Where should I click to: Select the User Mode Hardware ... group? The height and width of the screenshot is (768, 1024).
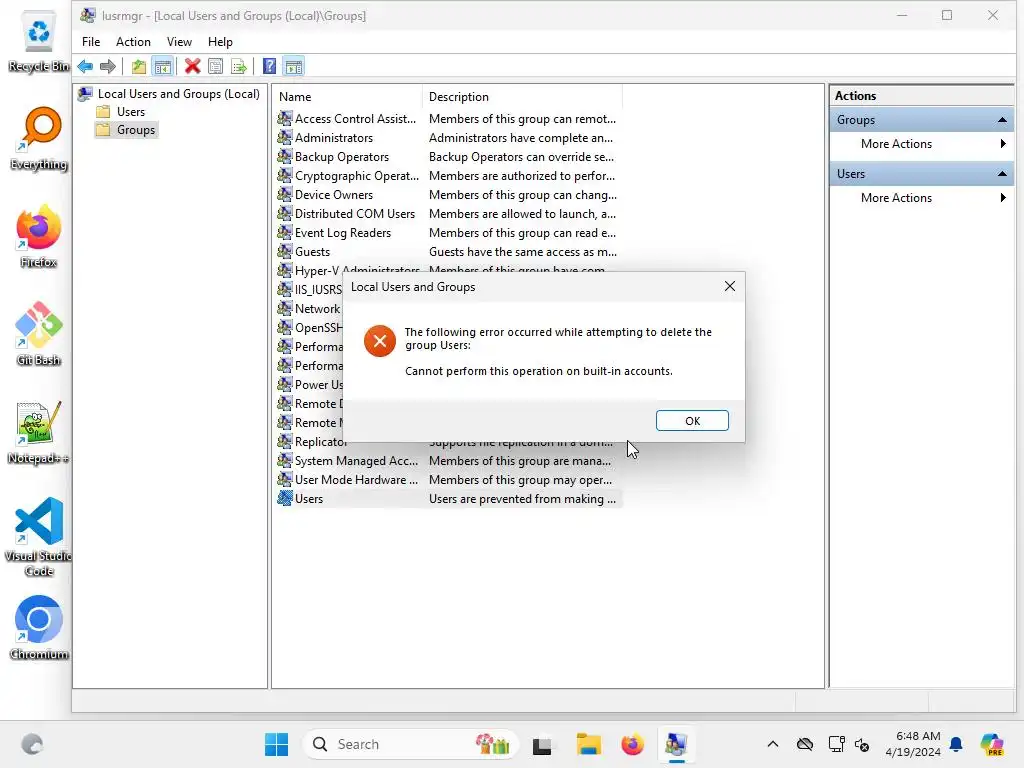click(449, 480)
